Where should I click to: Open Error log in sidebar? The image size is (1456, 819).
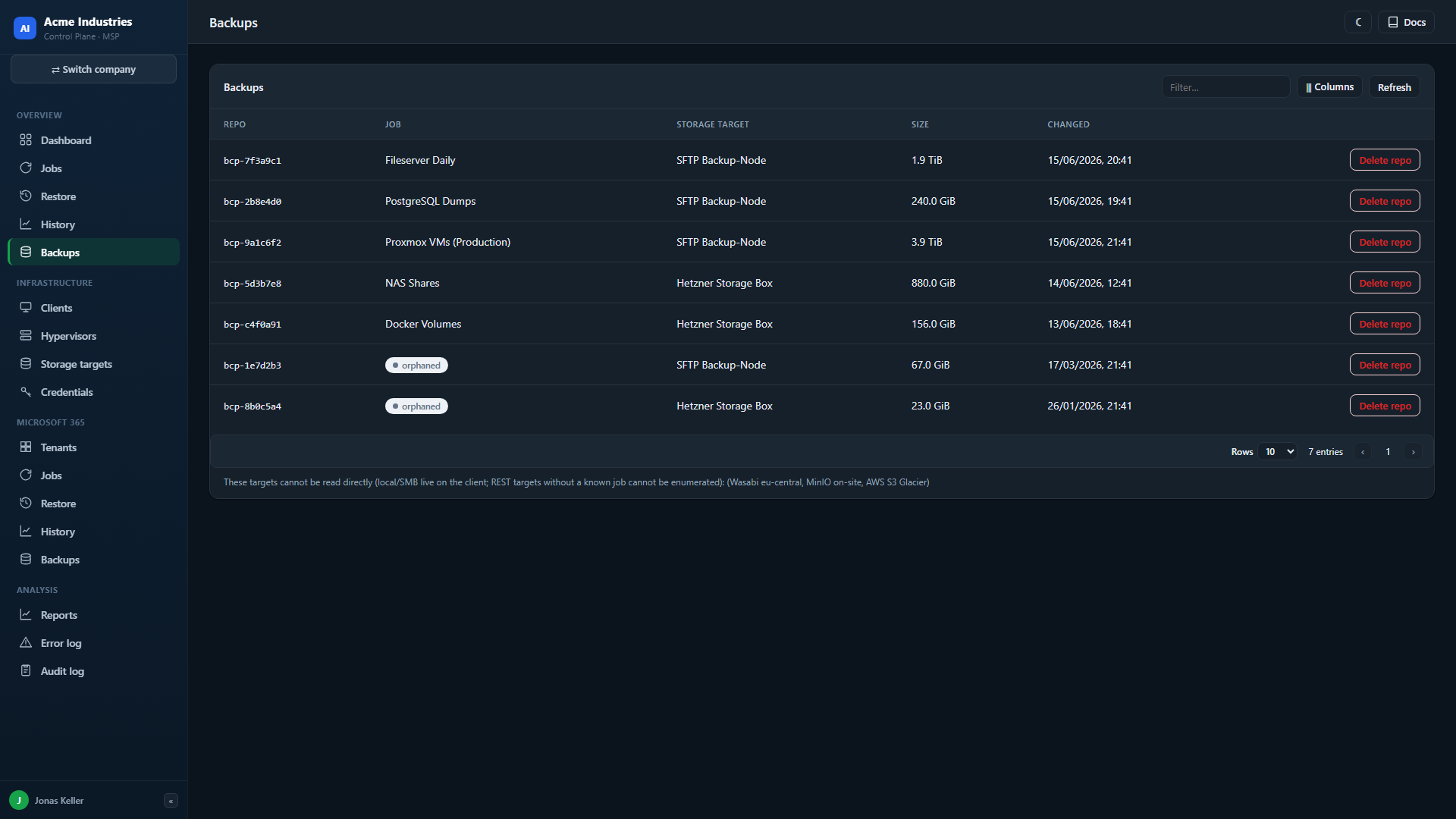[x=94, y=643]
